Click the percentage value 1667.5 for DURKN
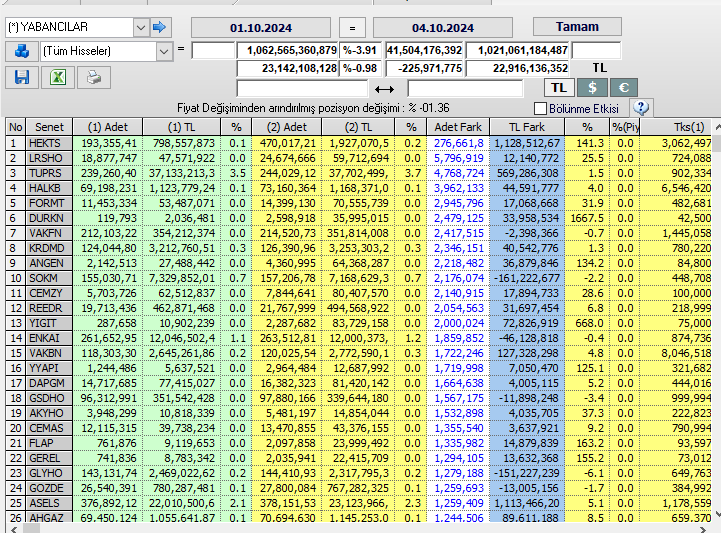 (x=587, y=218)
